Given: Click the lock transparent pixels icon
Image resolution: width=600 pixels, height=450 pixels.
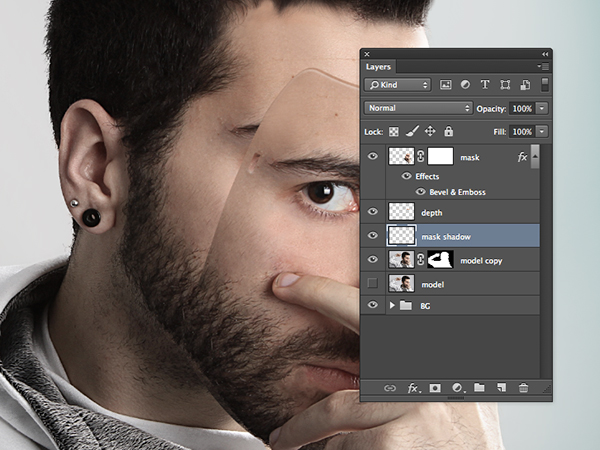Looking at the screenshot, I should [x=393, y=131].
